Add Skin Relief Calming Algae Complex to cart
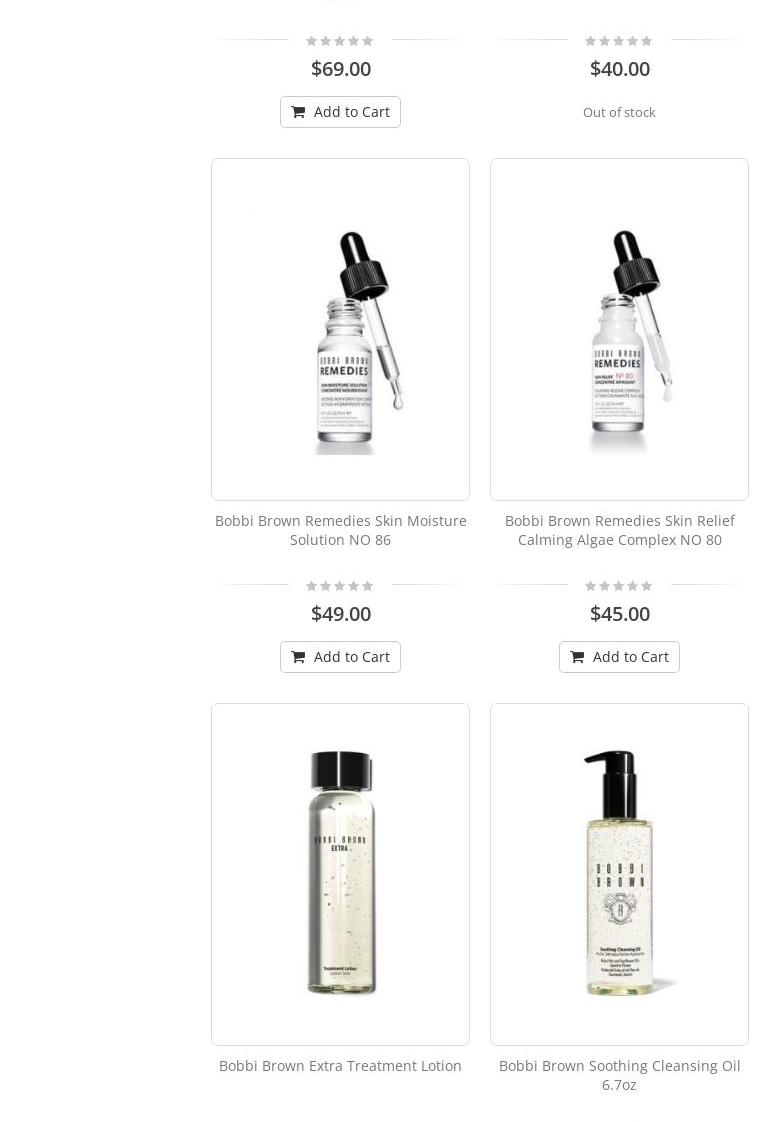This screenshot has width=774, height=1122. [619, 657]
